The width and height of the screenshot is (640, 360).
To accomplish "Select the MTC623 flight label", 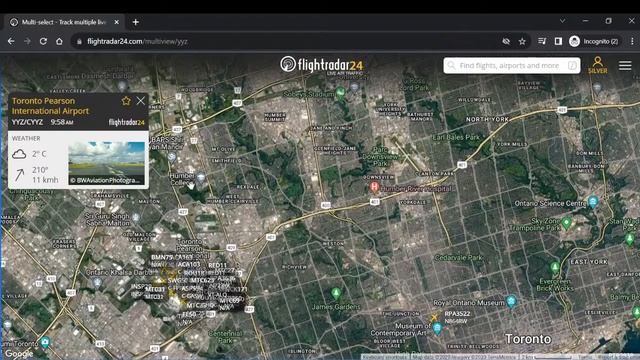I will pyautogui.click(x=202, y=280).
